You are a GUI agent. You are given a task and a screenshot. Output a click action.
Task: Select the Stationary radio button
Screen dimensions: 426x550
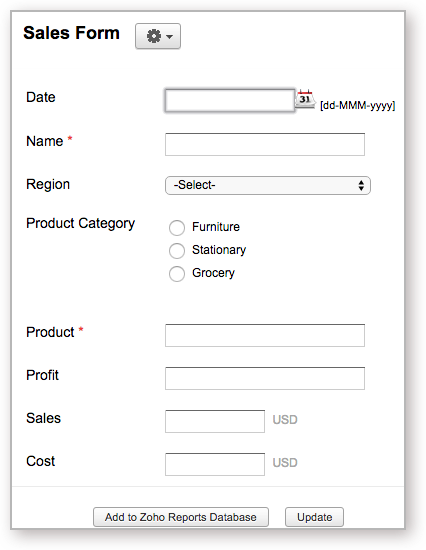coord(177,251)
